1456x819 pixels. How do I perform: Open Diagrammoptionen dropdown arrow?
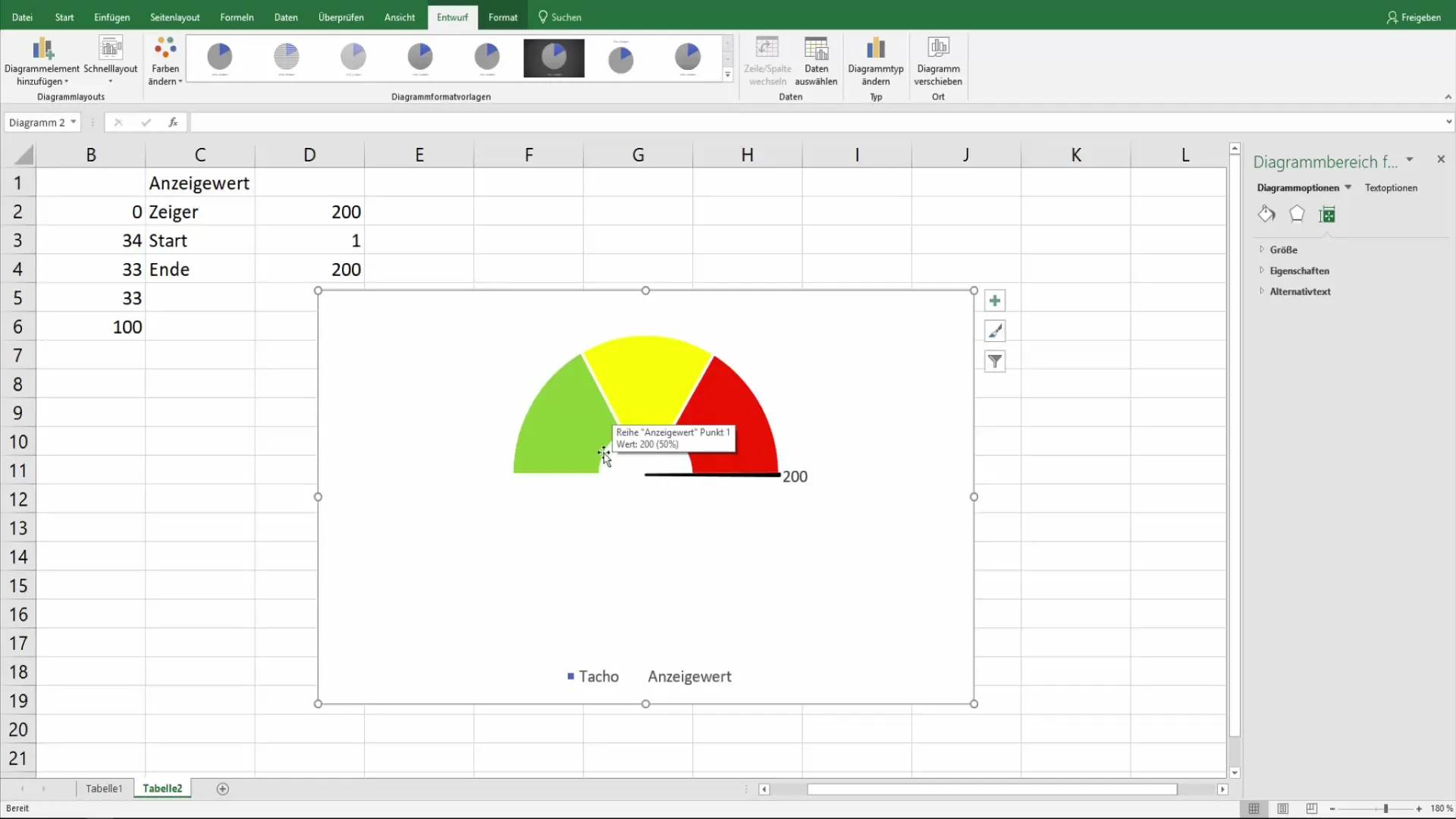click(1348, 187)
